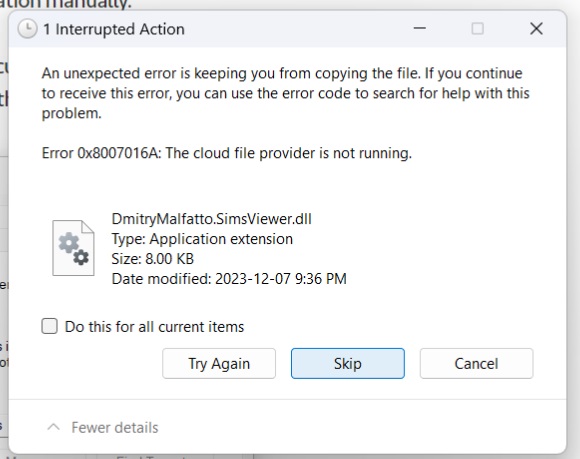Tick the "Do this for all current items" checkbox
Viewport: 580px width, 459px height.
[x=49, y=326]
